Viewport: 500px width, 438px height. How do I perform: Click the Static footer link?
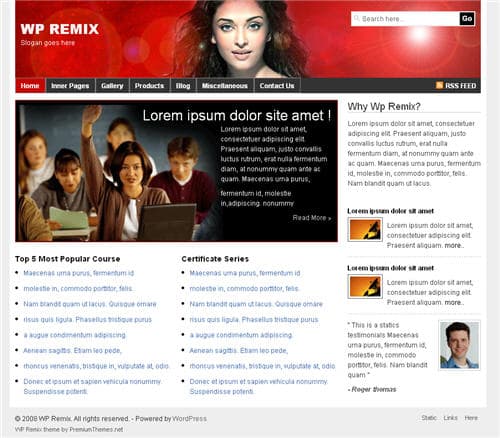429,418
